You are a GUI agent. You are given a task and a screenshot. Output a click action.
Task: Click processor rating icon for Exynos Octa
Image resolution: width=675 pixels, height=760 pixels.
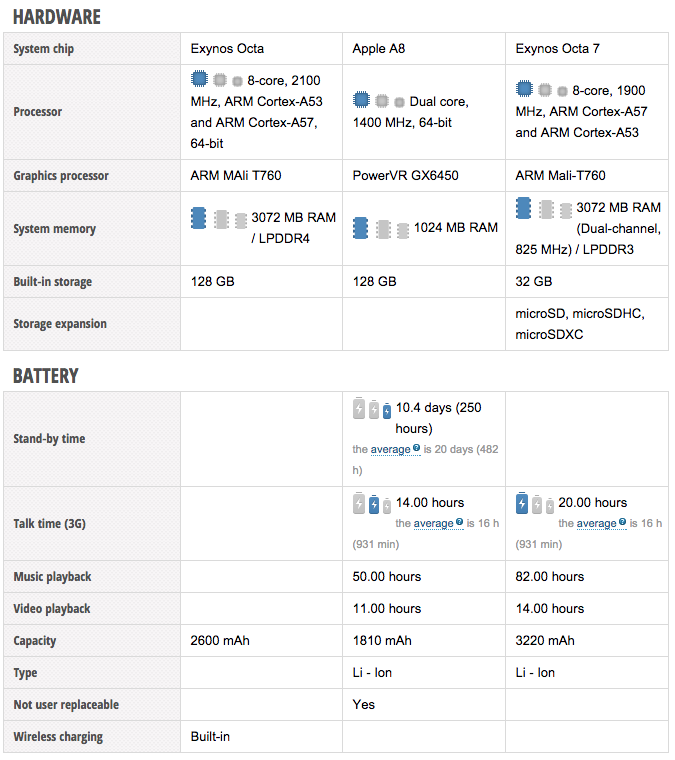216,79
